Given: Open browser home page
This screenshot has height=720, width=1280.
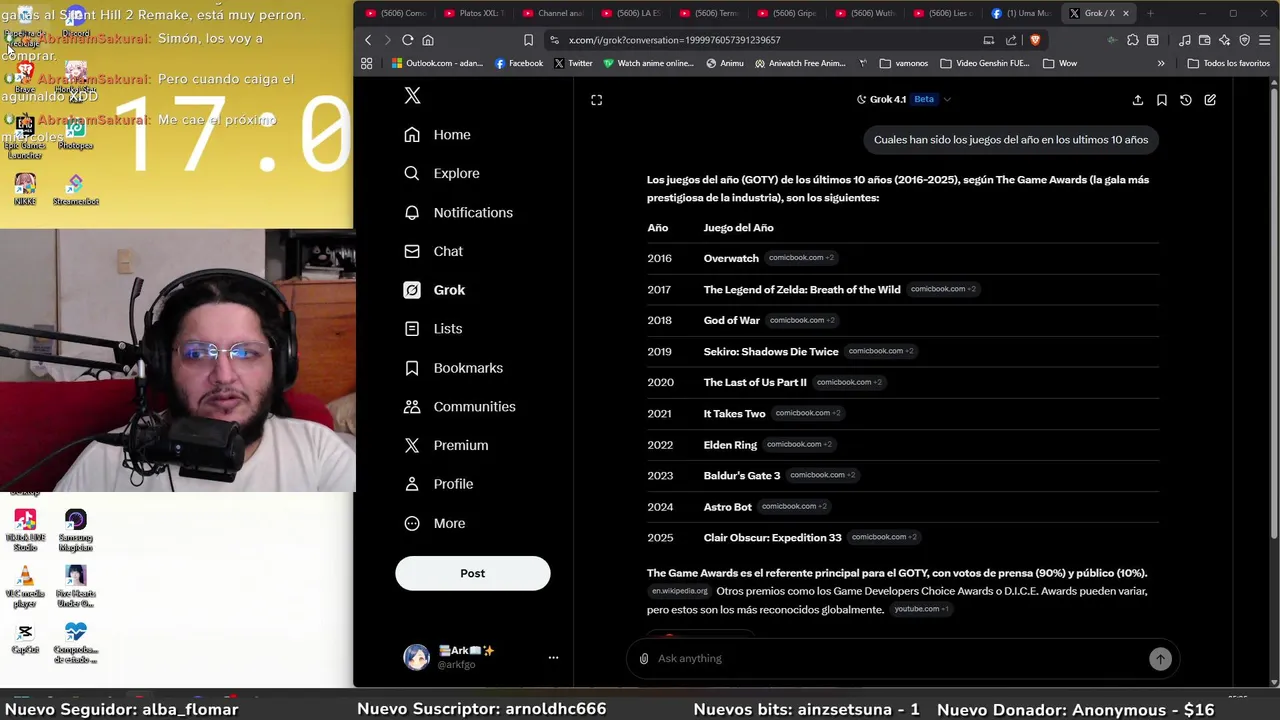Looking at the screenshot, I should [428, 40].
